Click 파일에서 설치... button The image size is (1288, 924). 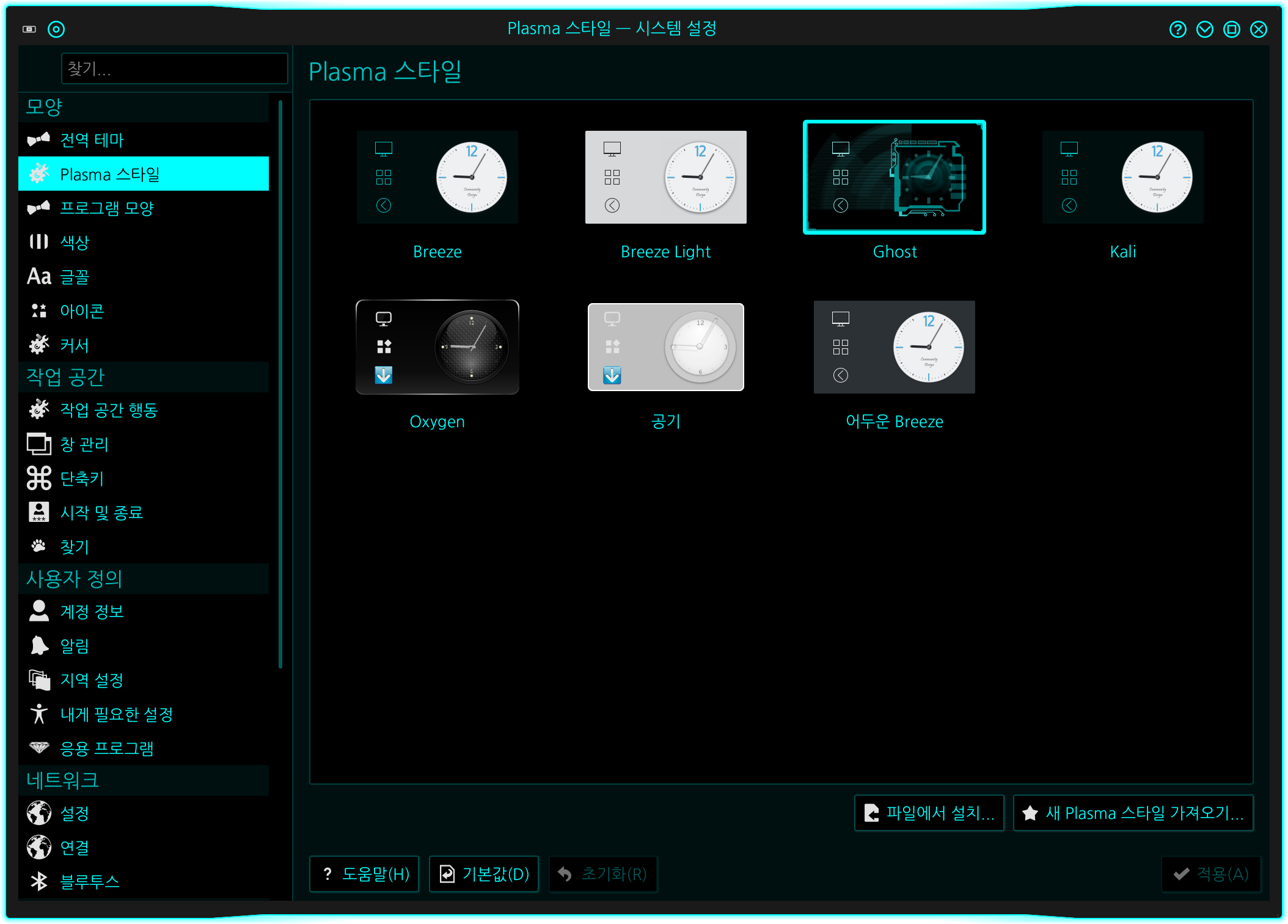pyautogui.click(x=929, y=813)
